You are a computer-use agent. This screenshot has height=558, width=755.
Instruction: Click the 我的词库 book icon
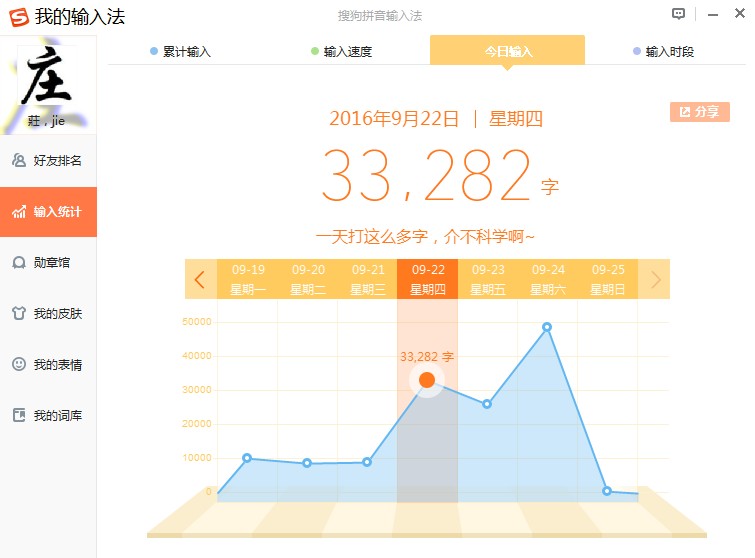[19, 415]
